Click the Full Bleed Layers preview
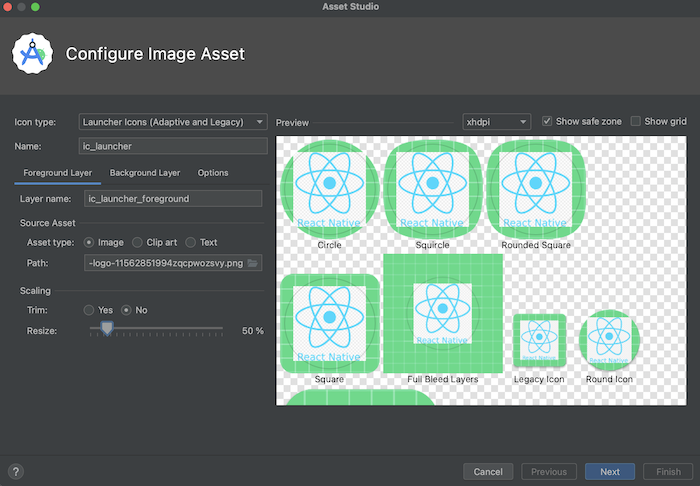 pos(443,313)
